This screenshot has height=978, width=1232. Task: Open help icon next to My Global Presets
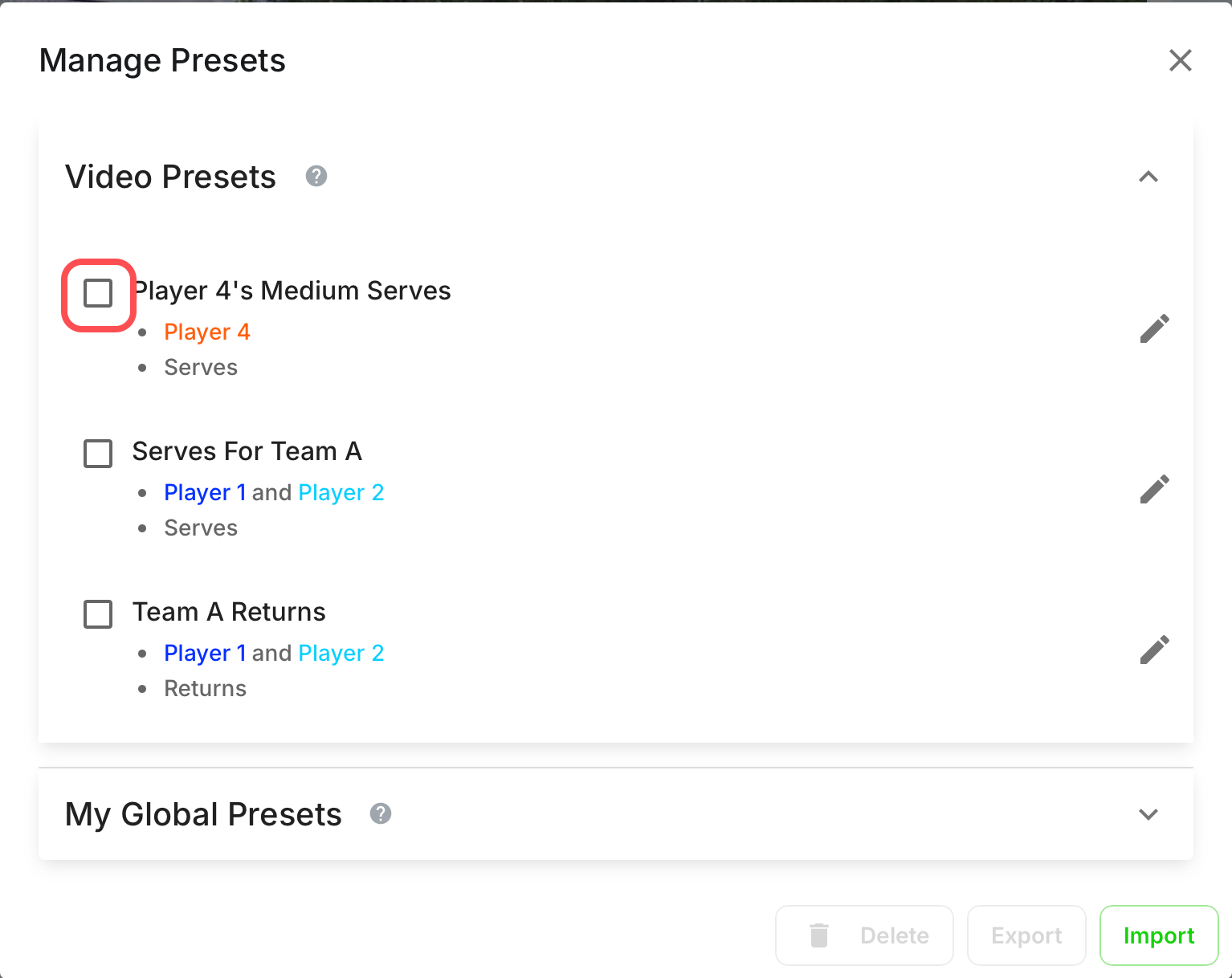pos(381,813)
